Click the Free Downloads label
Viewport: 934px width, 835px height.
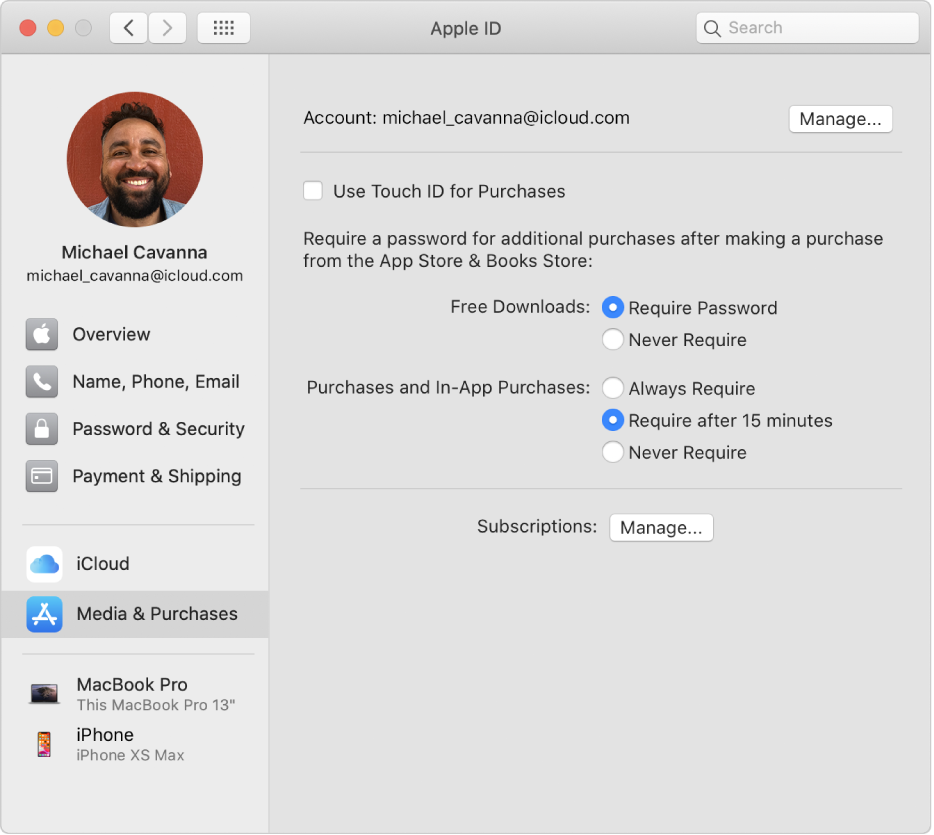click(520, 307)
